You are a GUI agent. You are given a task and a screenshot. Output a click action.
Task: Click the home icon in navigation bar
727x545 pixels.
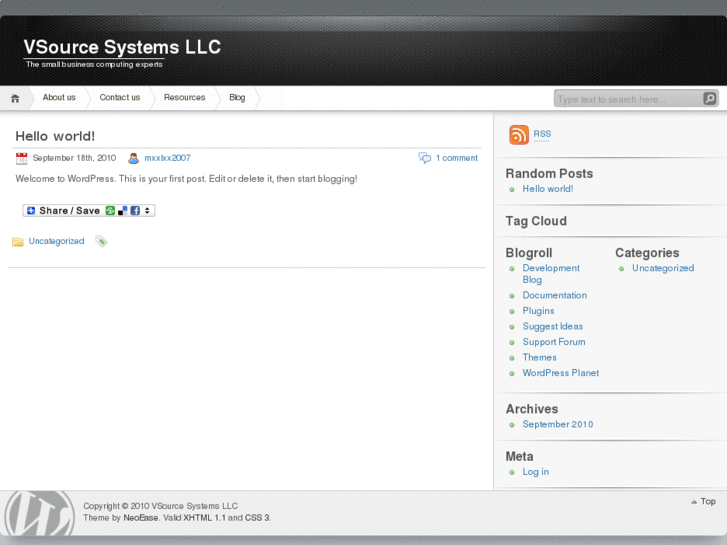tap(15, 98)
